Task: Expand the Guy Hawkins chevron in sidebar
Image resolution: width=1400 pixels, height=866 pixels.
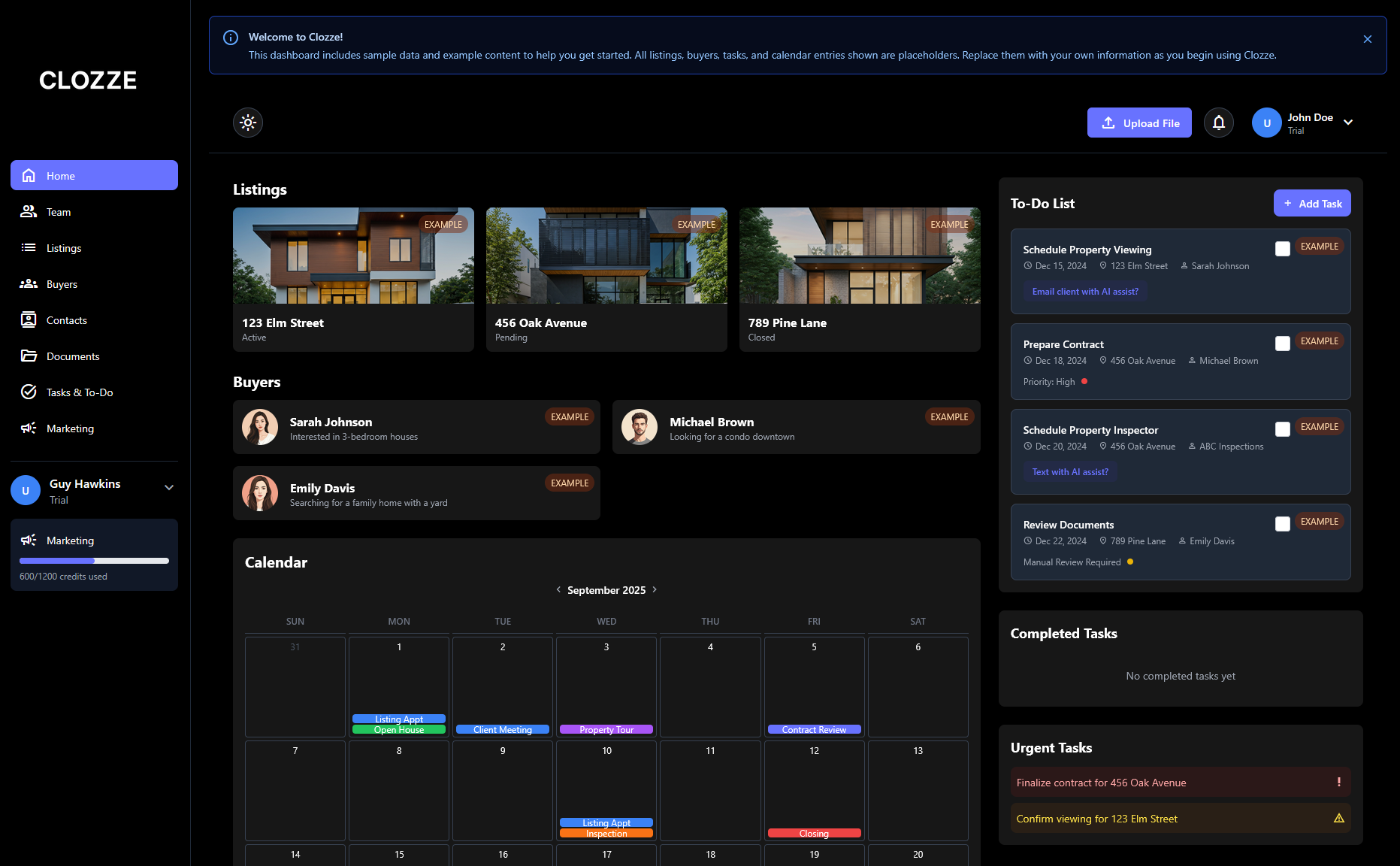Action: [169, 487]
